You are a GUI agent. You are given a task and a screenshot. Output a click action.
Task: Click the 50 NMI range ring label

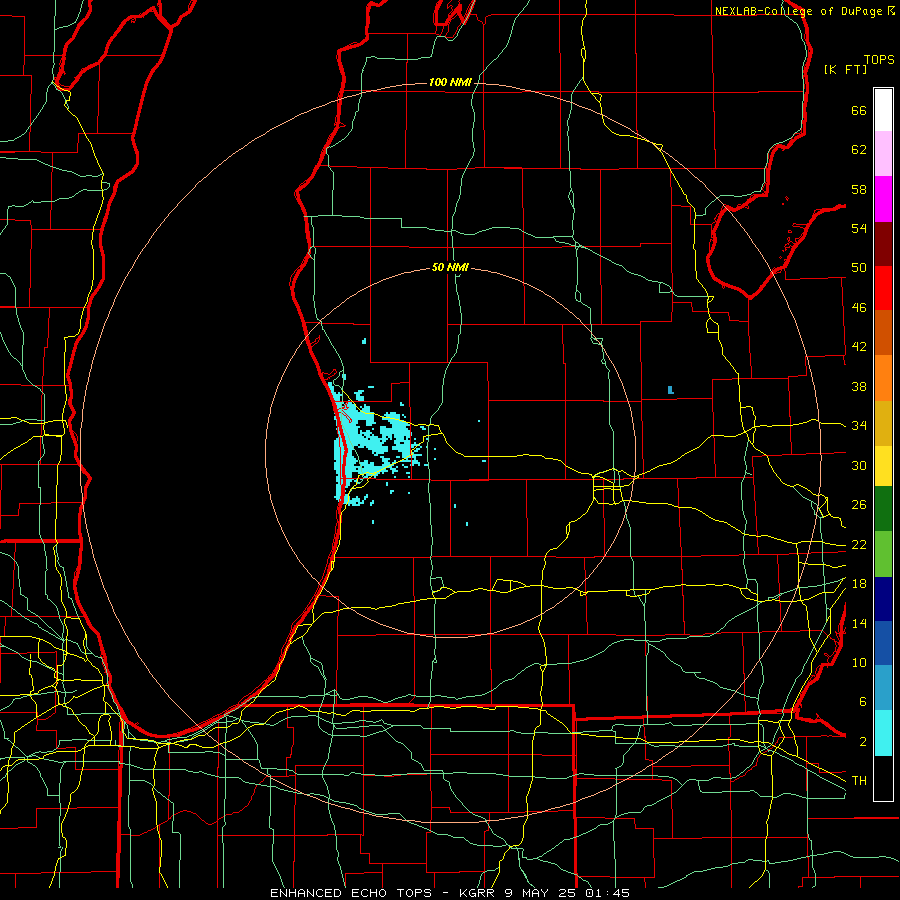(450, 267)
